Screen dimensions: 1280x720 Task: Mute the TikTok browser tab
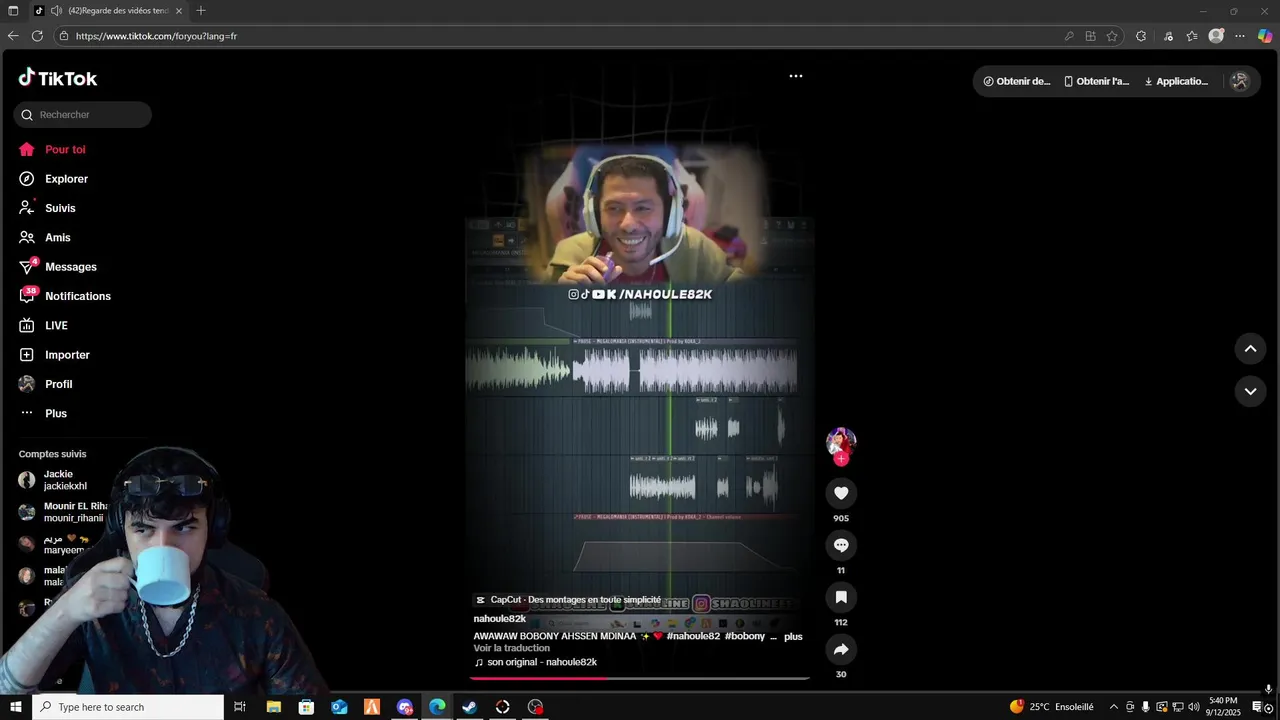coord(56,11)
